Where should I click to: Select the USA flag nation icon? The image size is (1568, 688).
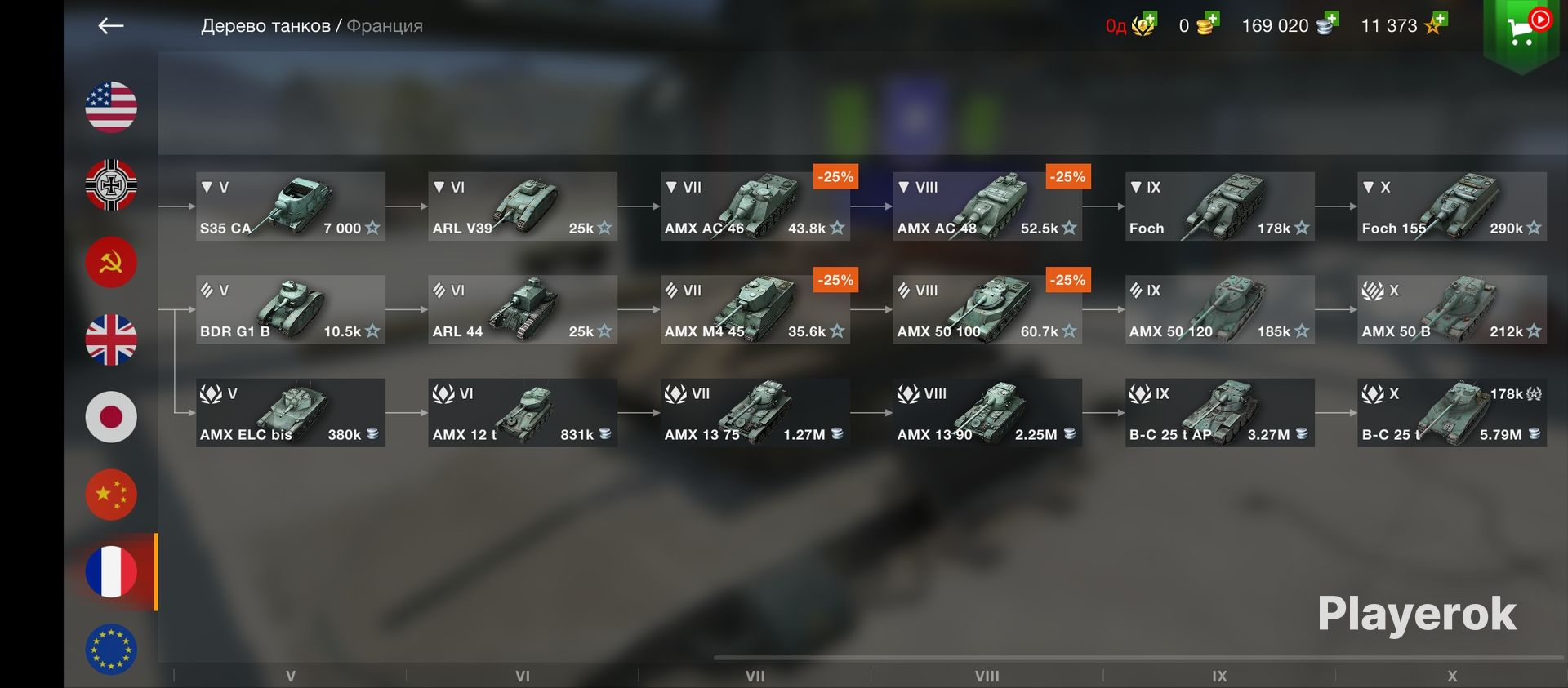click(x=111, y=107)
